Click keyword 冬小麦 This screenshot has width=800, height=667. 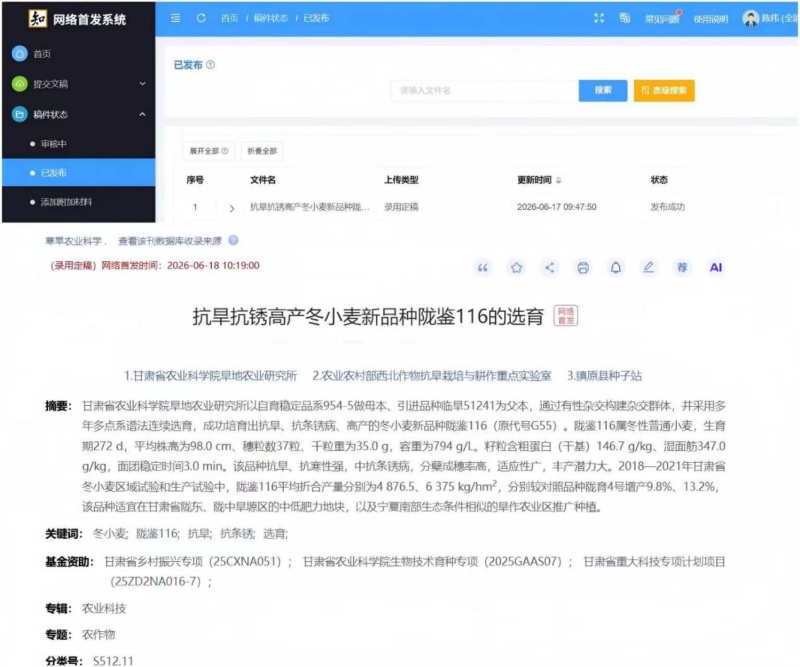[110, 534]
